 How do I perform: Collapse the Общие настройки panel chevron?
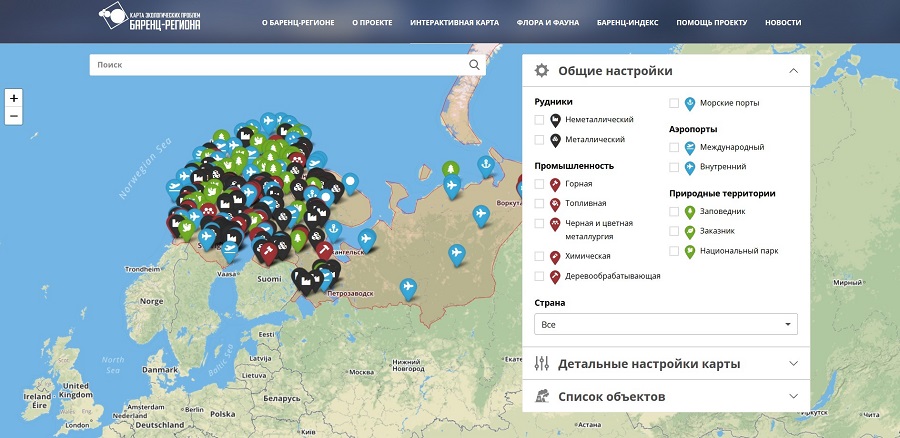click(794, 71)
